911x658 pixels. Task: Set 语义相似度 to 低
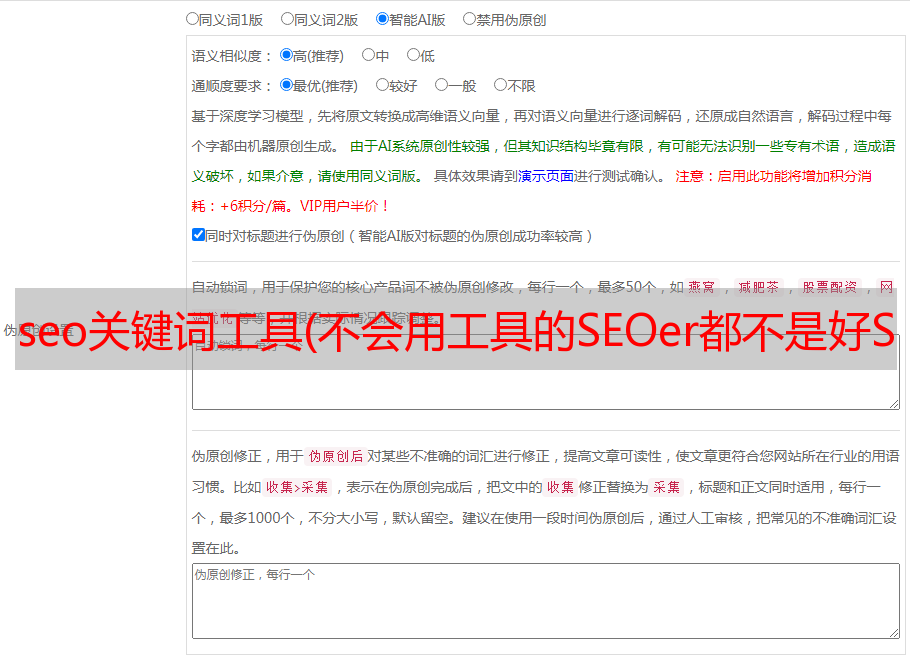pos(413,56)
